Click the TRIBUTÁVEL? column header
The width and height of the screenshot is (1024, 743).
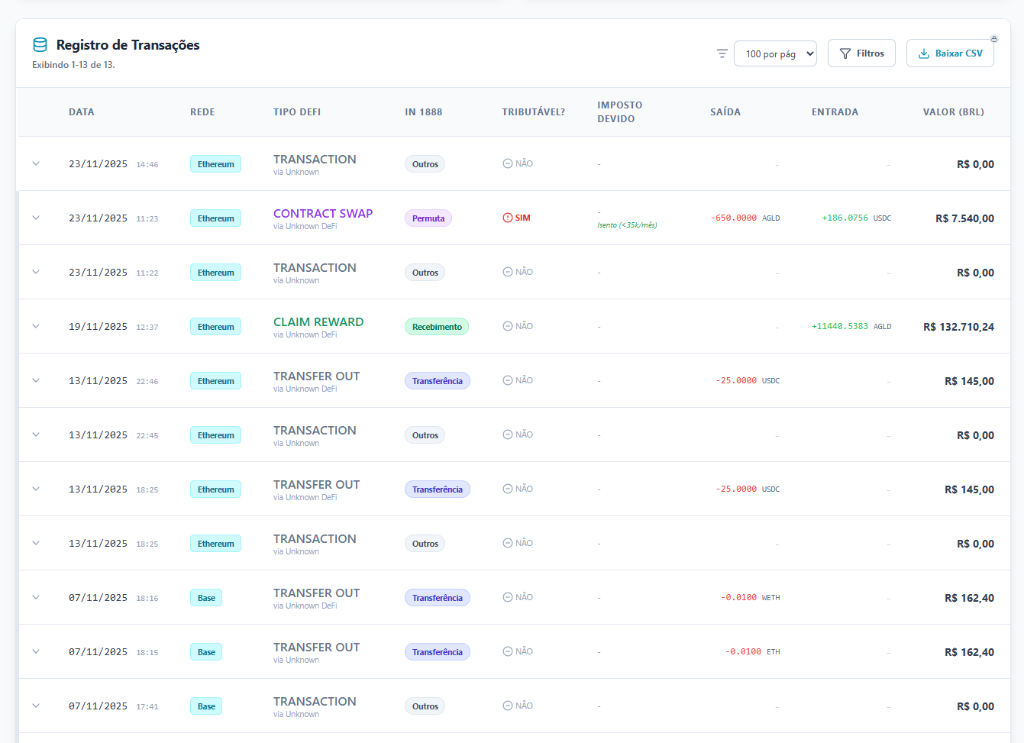click(533, 112)
